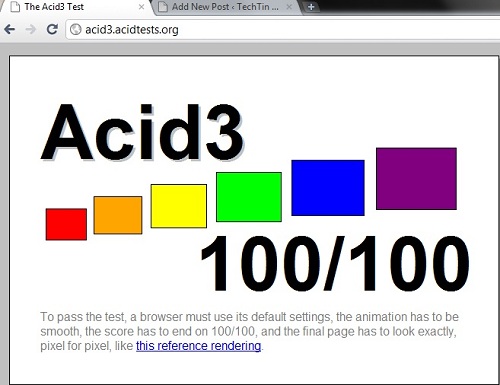Click the orange square
The height and width of the screenshot is (385, 500).
(118, 215)
